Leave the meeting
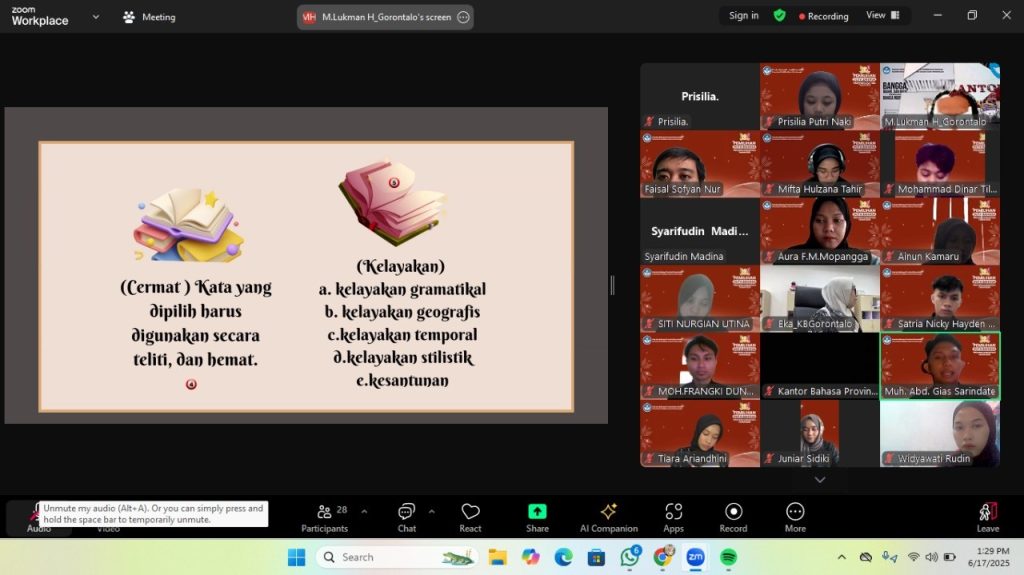 pyautogui.click(x=987, y=517)
